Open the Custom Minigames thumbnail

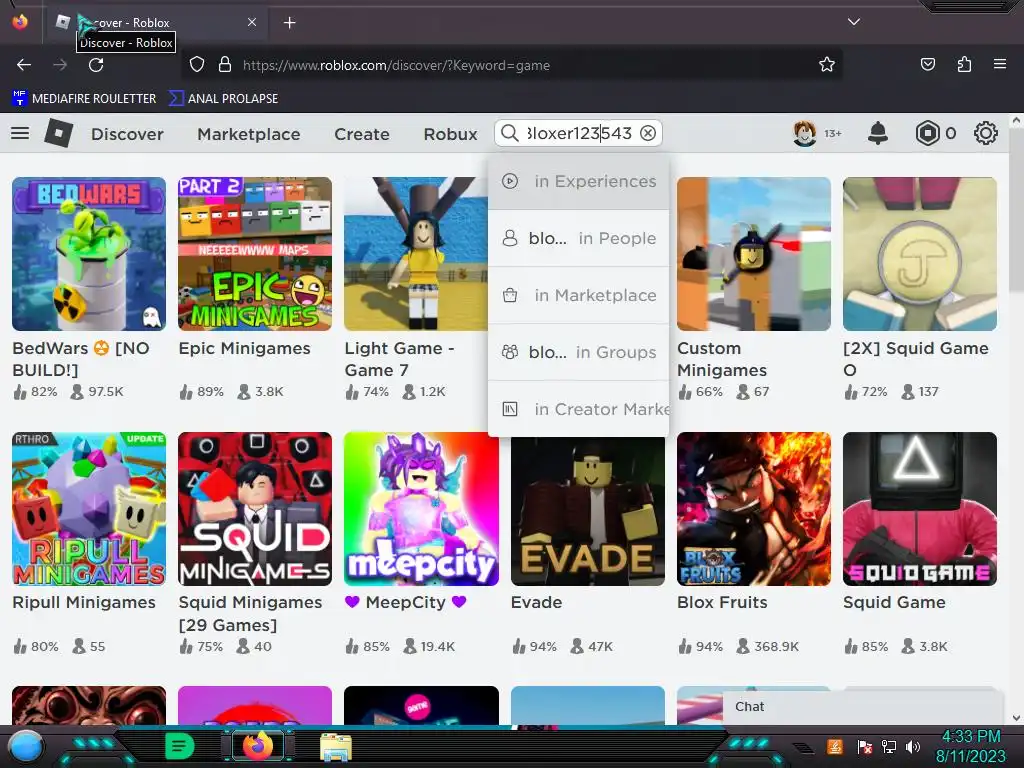(x=754, y=254)
